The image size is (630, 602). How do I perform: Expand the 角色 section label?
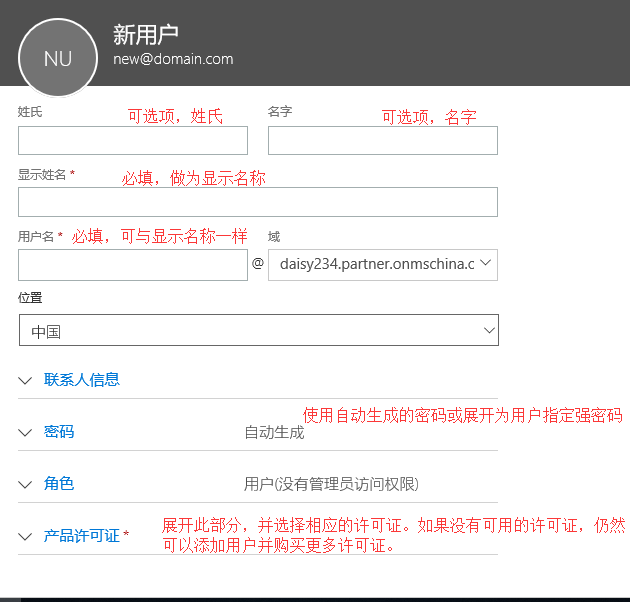coord(59,484)
